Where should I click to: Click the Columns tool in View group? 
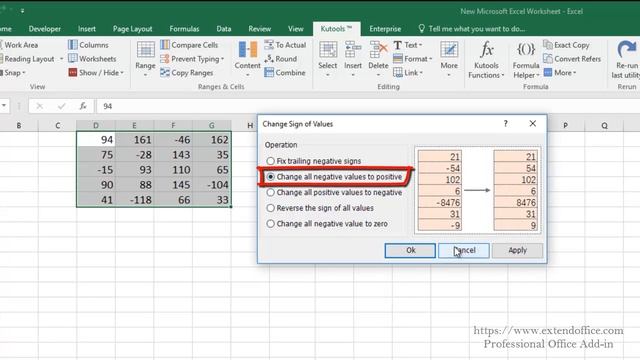(x=88, y=45)
